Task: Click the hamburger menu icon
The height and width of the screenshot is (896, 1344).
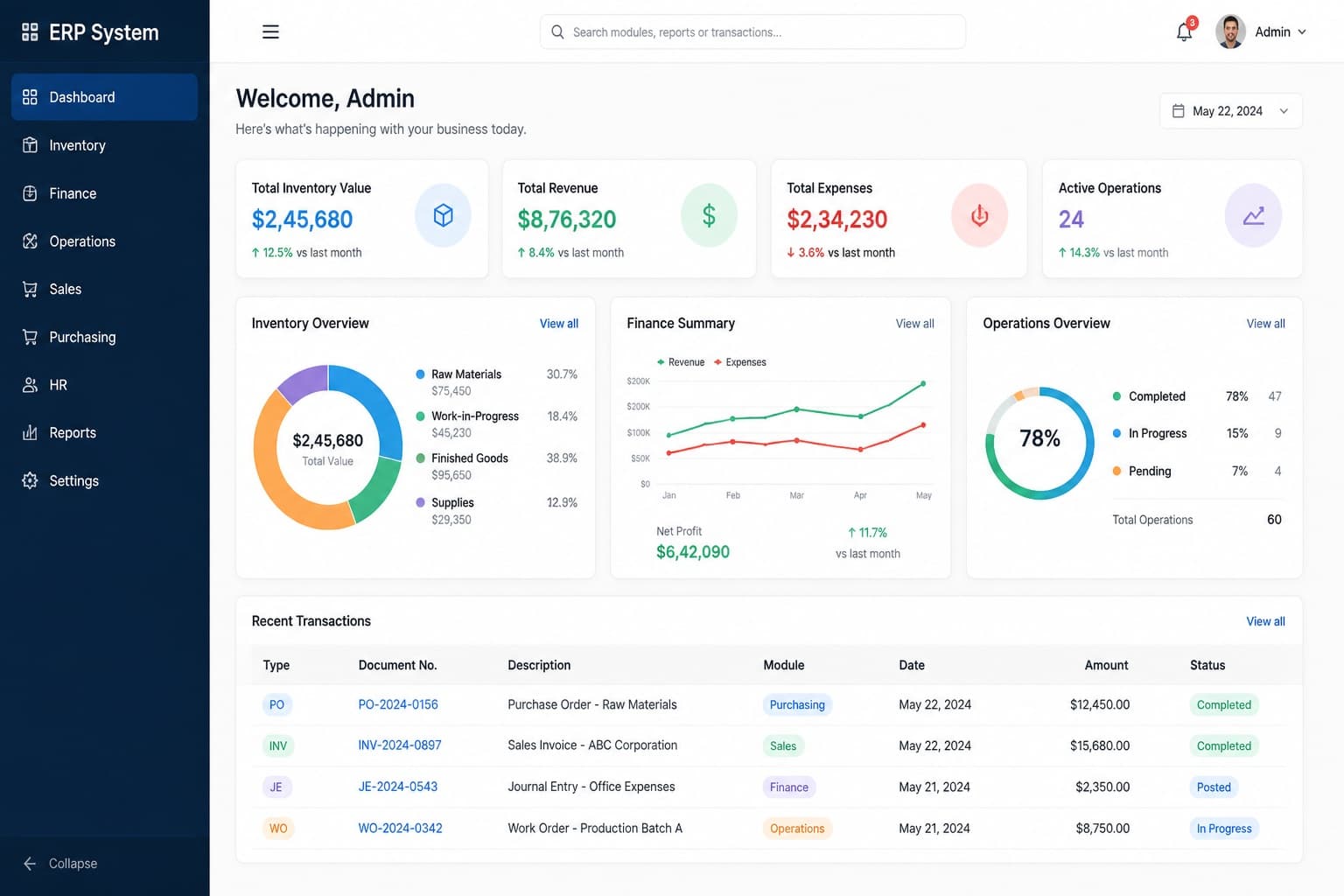Action: (x=270, y=31)
